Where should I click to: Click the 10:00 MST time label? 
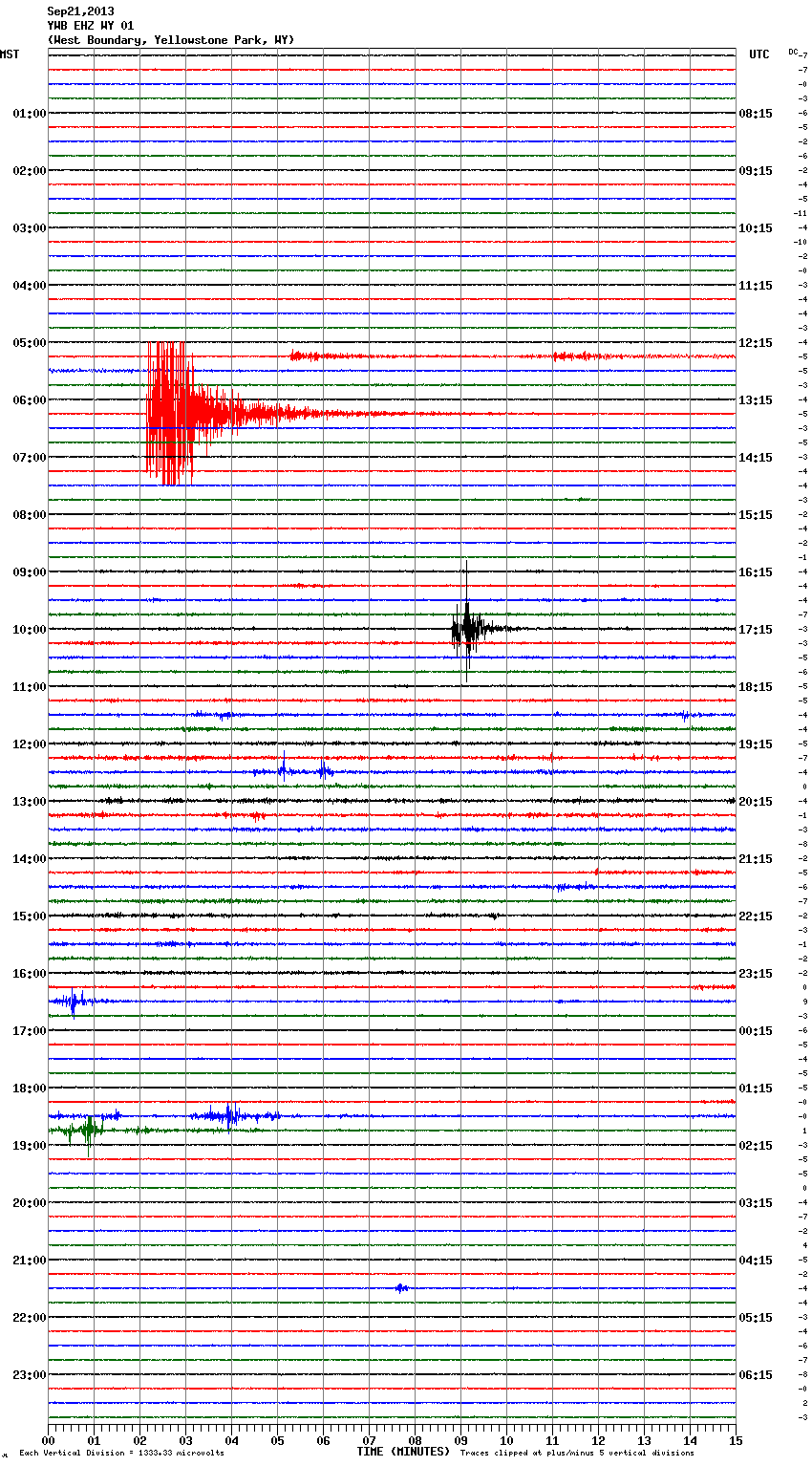click(30, 630)
